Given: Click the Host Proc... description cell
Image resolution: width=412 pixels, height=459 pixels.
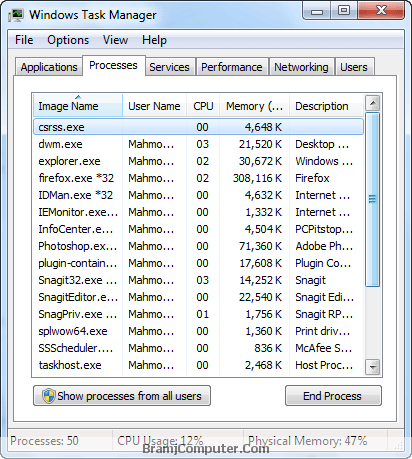Looking at the screenshot, I should pyautogui.click(x=324, y=365).
